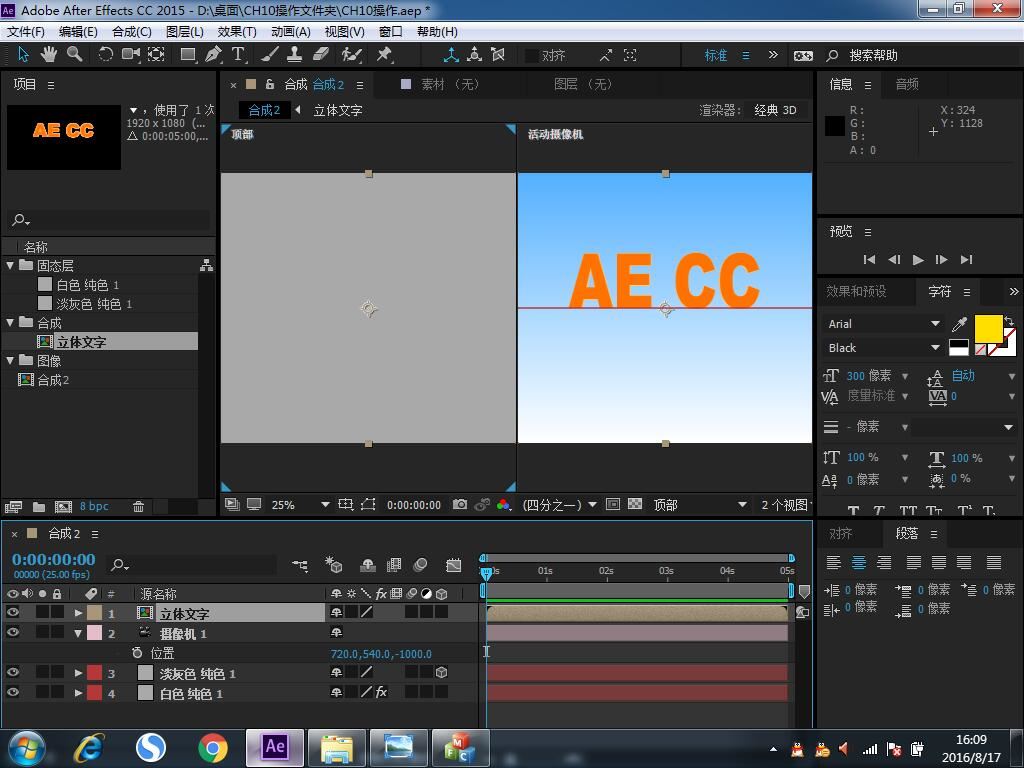
Task: Open the (四分之一) resolution dropdown
Action: 560,505
